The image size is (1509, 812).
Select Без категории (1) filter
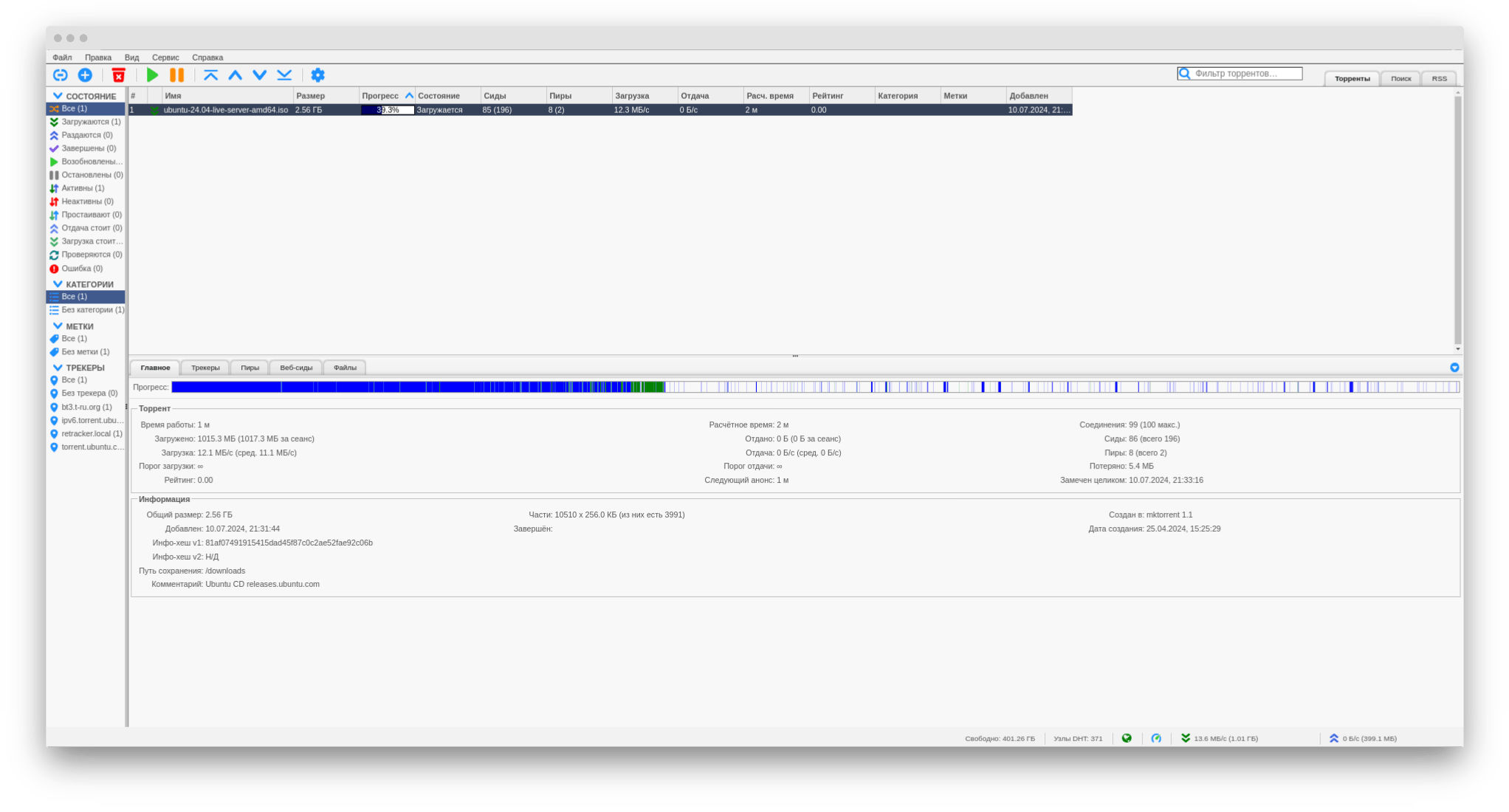pyautogui.click(x=86, y=310)
